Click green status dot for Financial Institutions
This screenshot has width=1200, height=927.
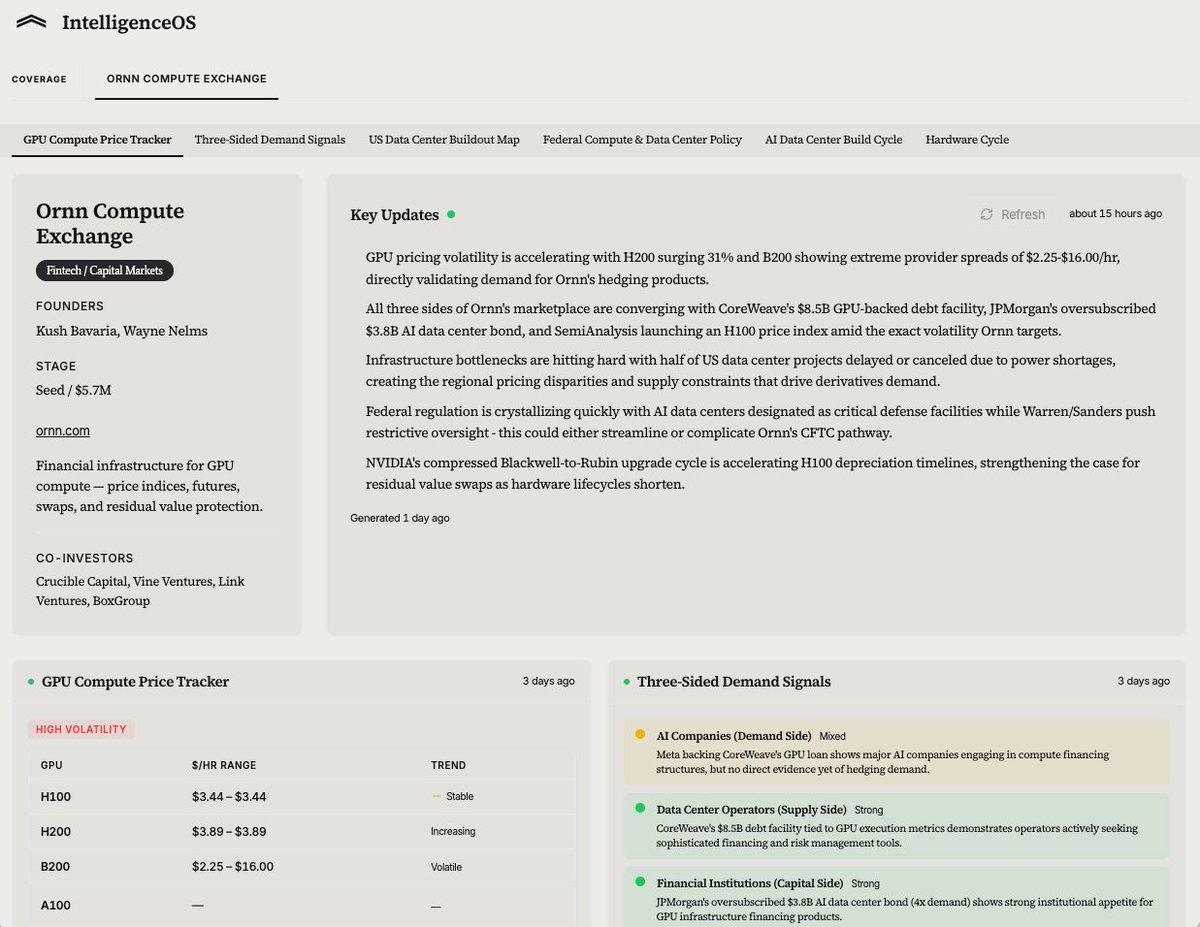[x=640, y=882]
